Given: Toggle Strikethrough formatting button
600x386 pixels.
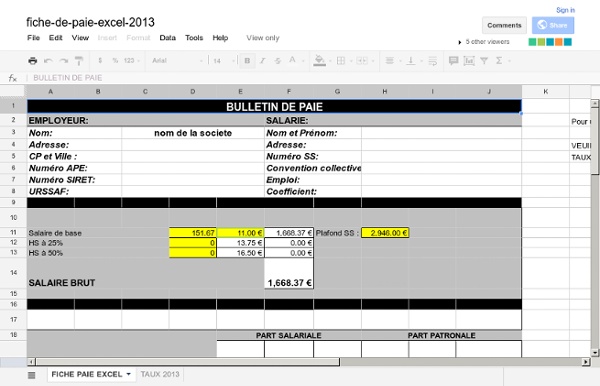Looking at the screenshot, I should tap(278, 60).
